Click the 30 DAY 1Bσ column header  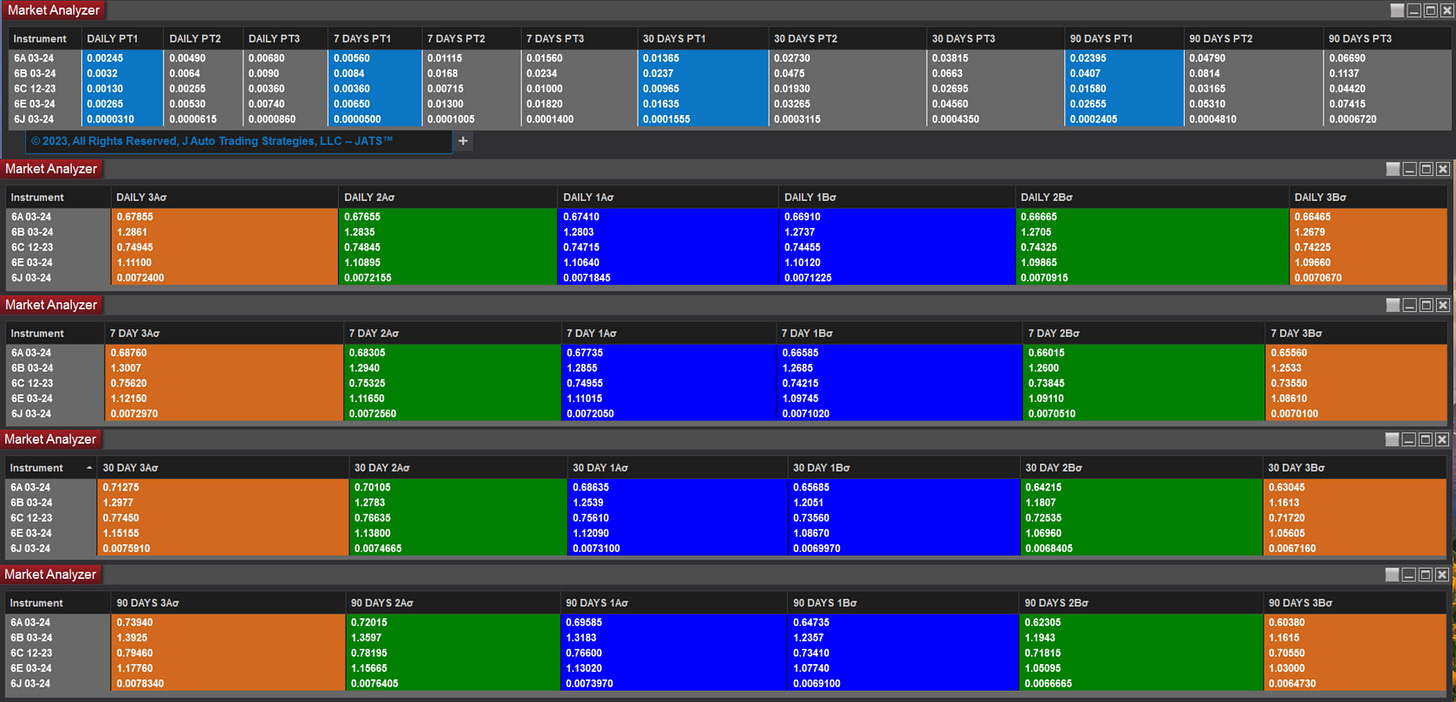point(903,468)
